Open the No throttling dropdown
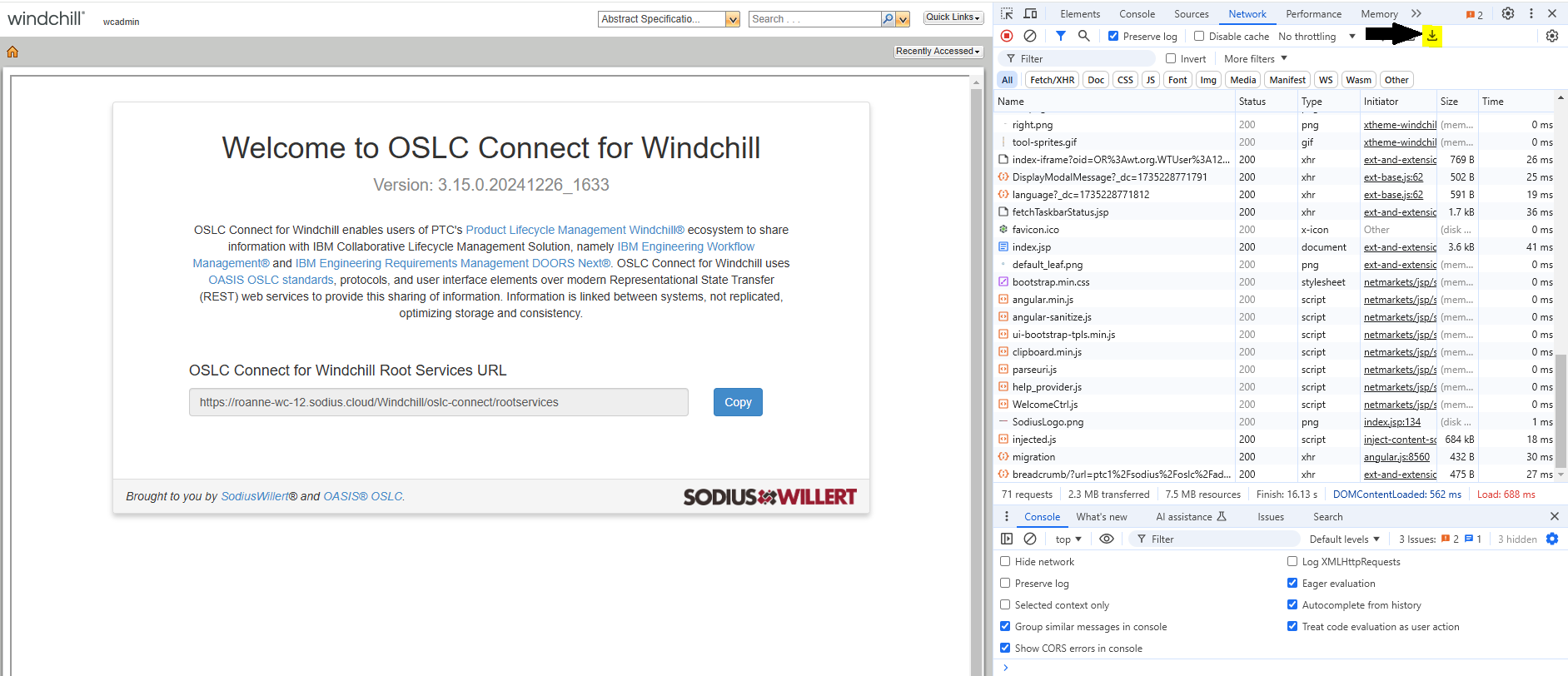The height and width of the screenshot is (676, 1568). (1317, 36)
